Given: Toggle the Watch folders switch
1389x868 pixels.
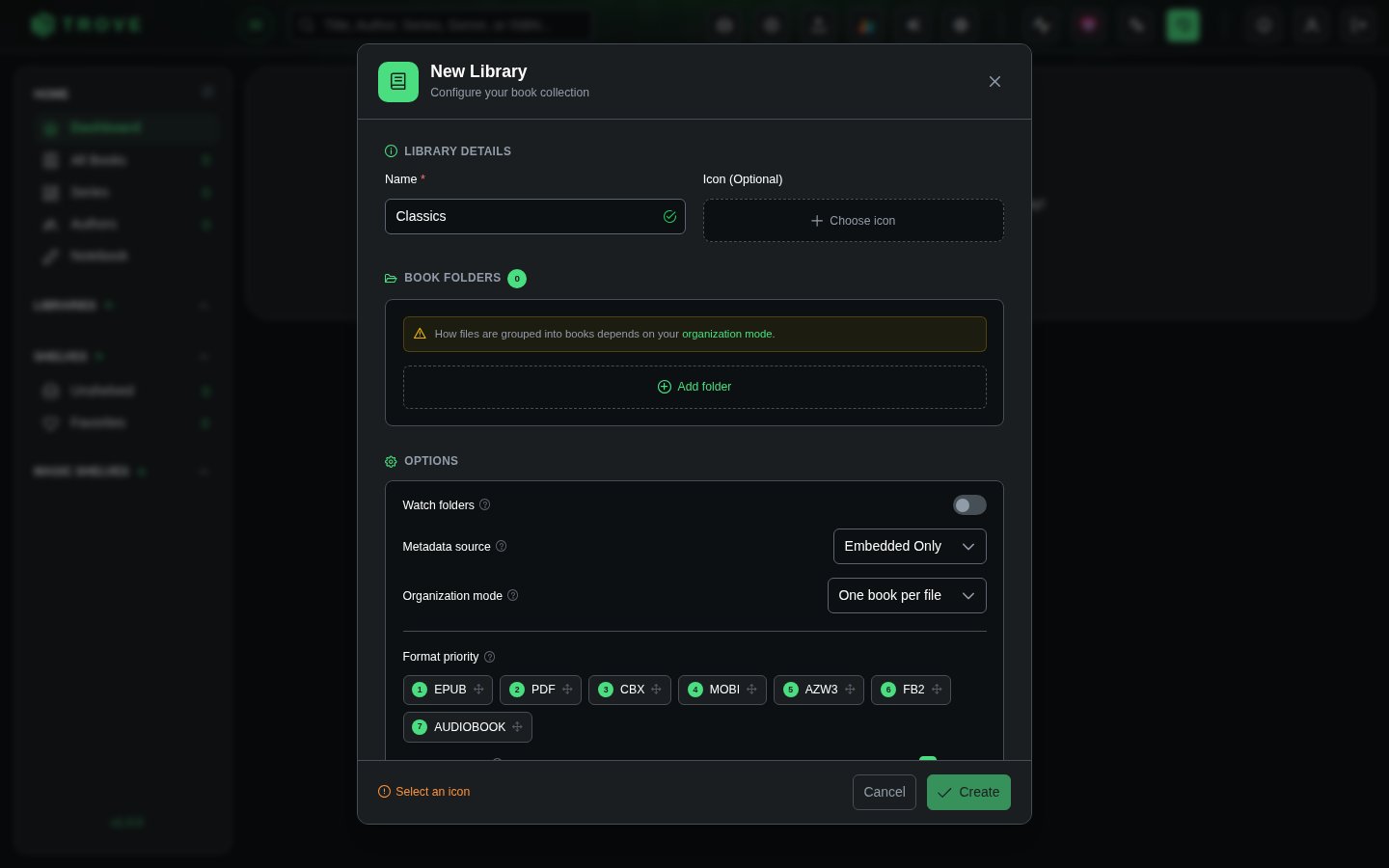Looking at the screenshot, I should pos(969,505).
